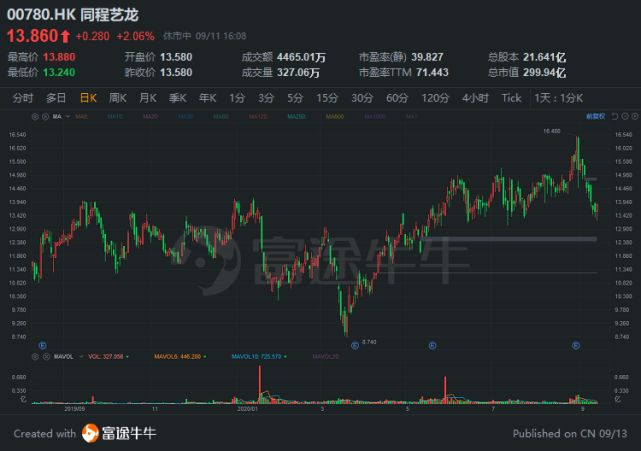Close the MAVOL indicator with its X icon

point(46,357)
